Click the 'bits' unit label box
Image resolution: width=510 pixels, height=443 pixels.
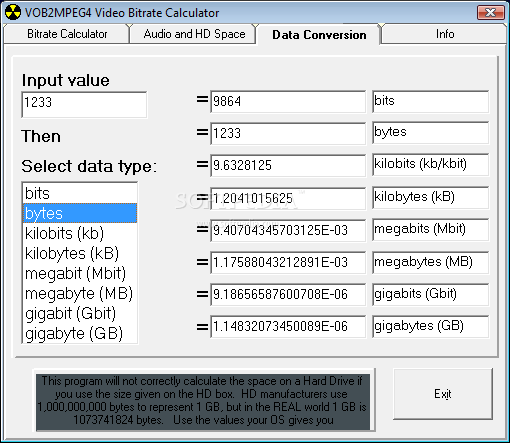(430, 101)
